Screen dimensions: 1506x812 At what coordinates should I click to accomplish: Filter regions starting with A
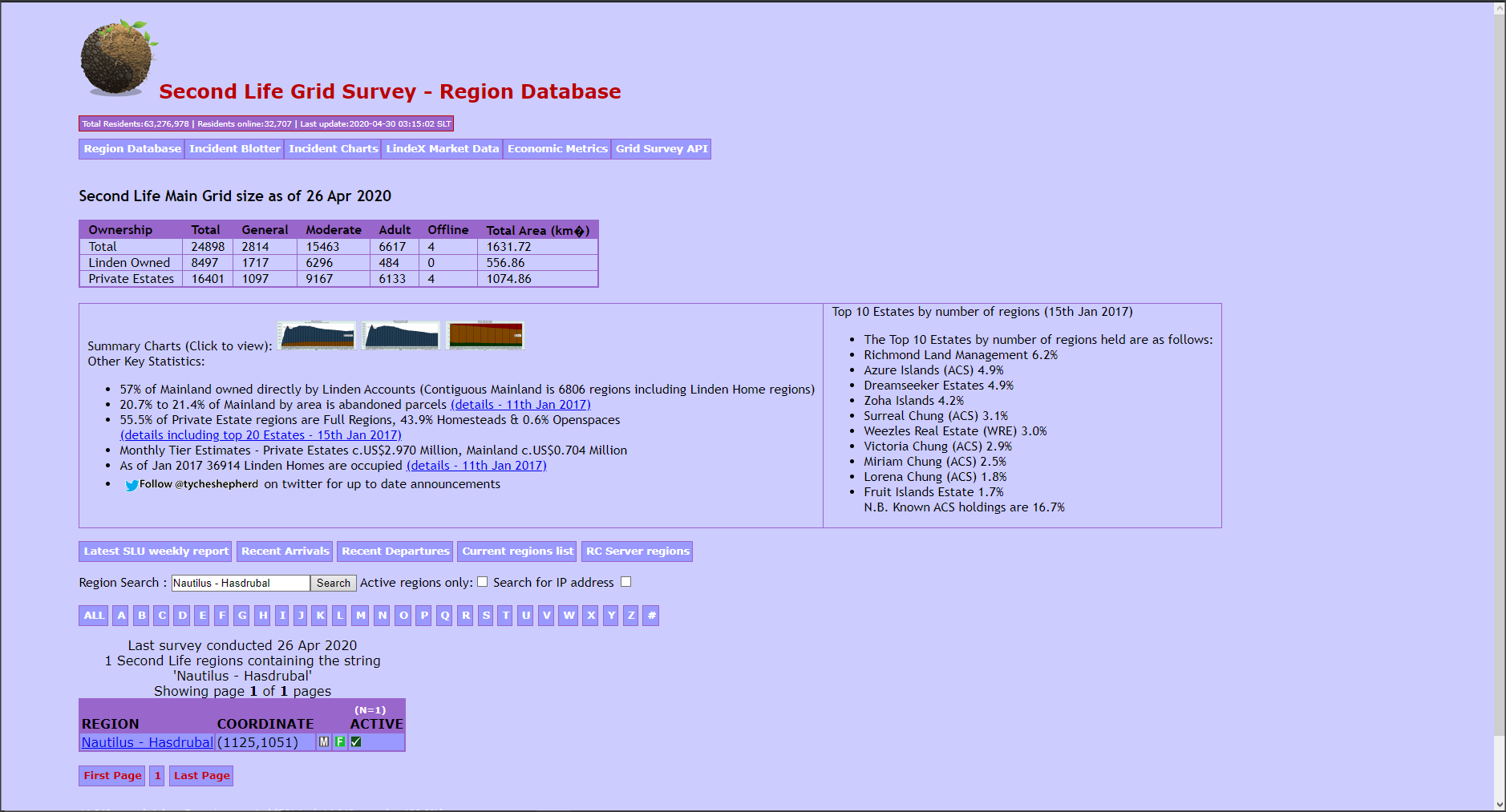pos(121,616)
